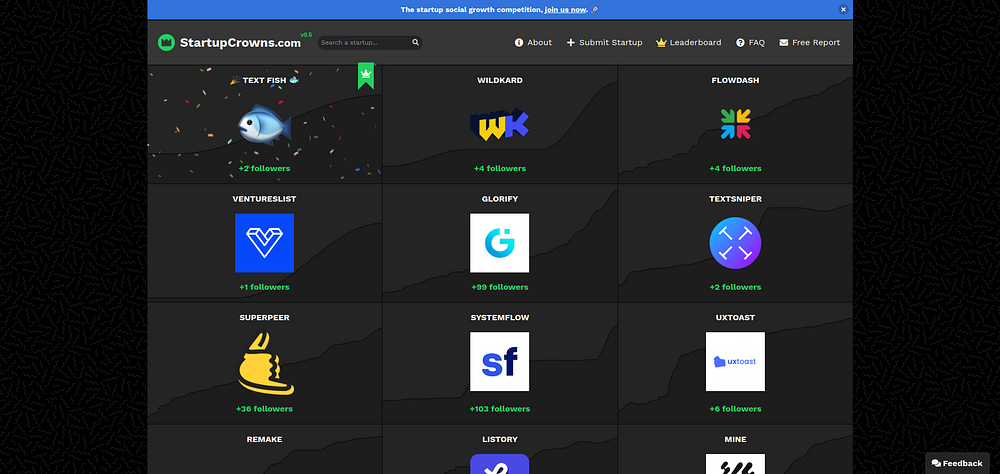This screenshot has width=1000, height=474.
Task: Click the WILDKARD card title
Action: click(500, 80)
